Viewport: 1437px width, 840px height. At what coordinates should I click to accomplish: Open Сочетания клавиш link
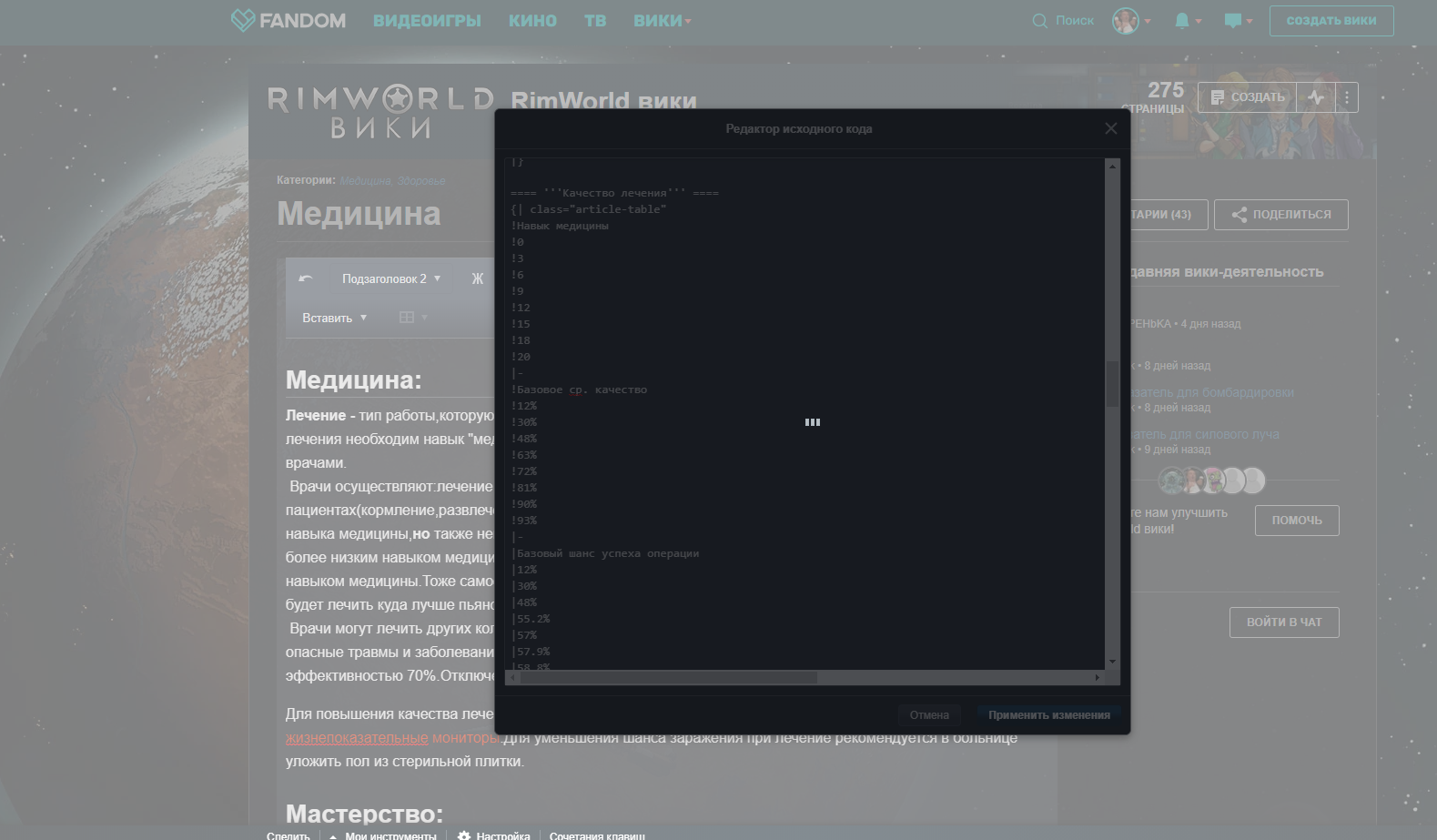tap(597, 835)
